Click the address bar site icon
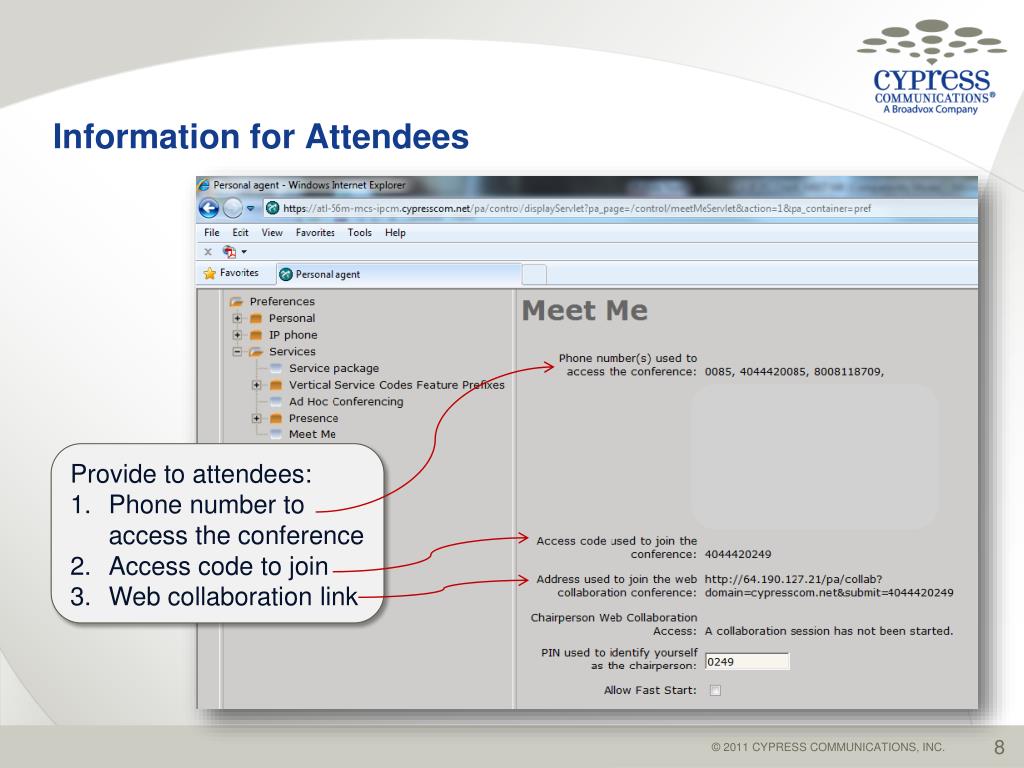The width and height of the screenshot is (1024, 768). [273, 208]
